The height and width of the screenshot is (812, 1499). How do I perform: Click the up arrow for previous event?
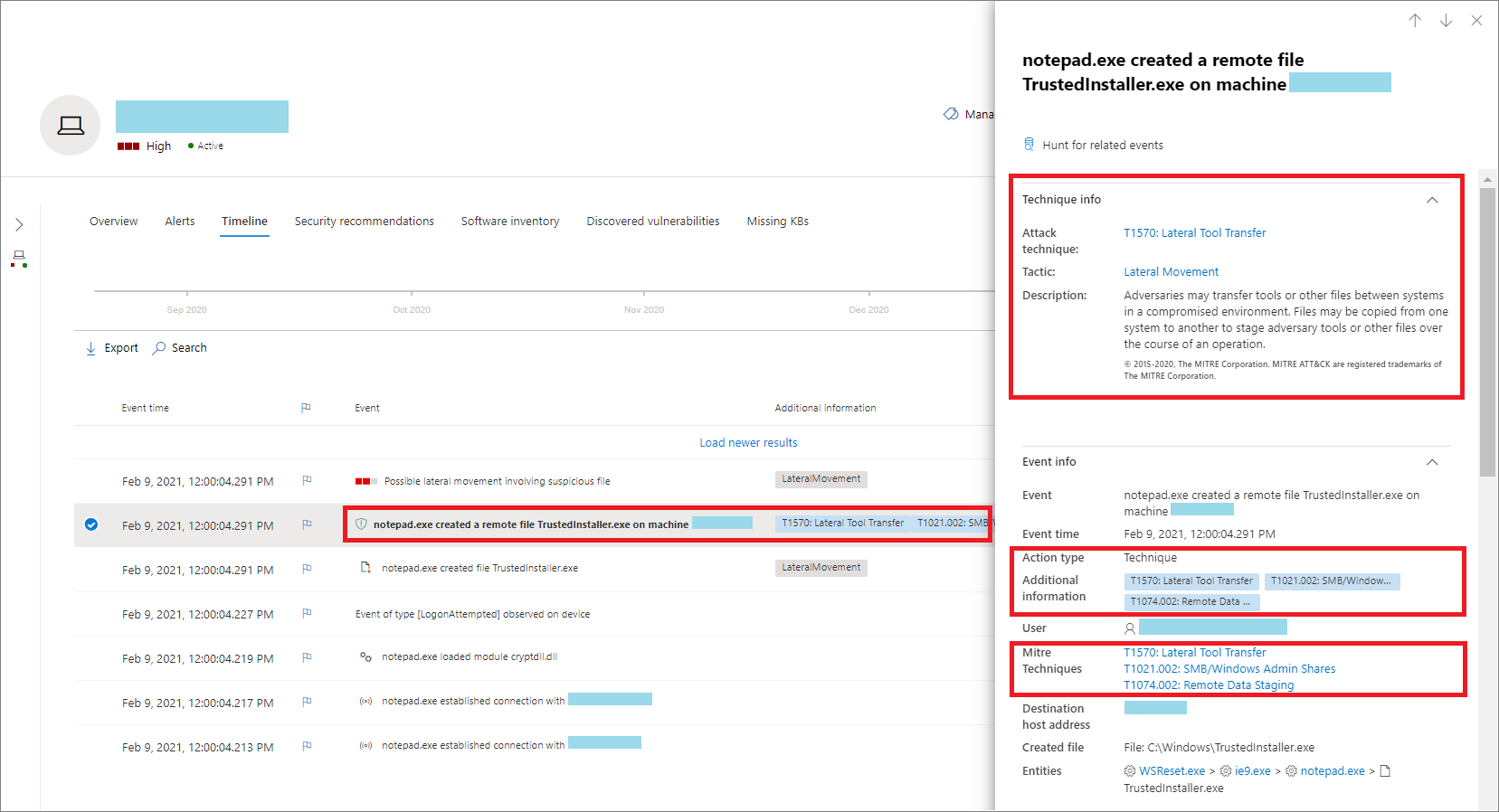pos(1415,21)
